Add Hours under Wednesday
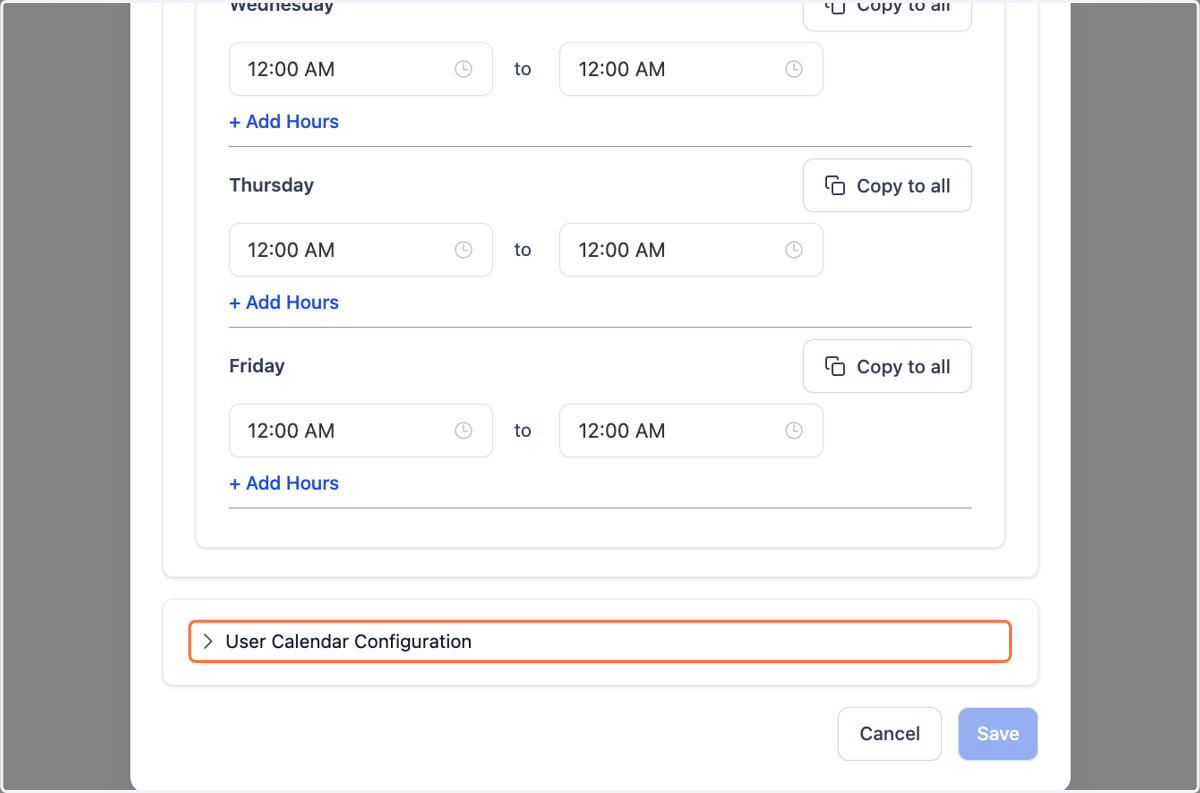 click(284, 122)
